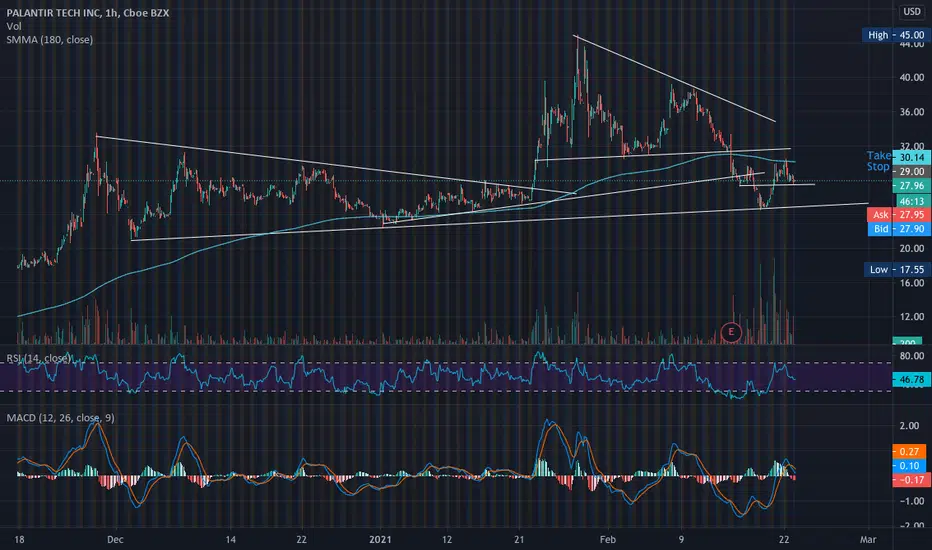Click the 40.00 price scale level

click(x=912, y=77)
